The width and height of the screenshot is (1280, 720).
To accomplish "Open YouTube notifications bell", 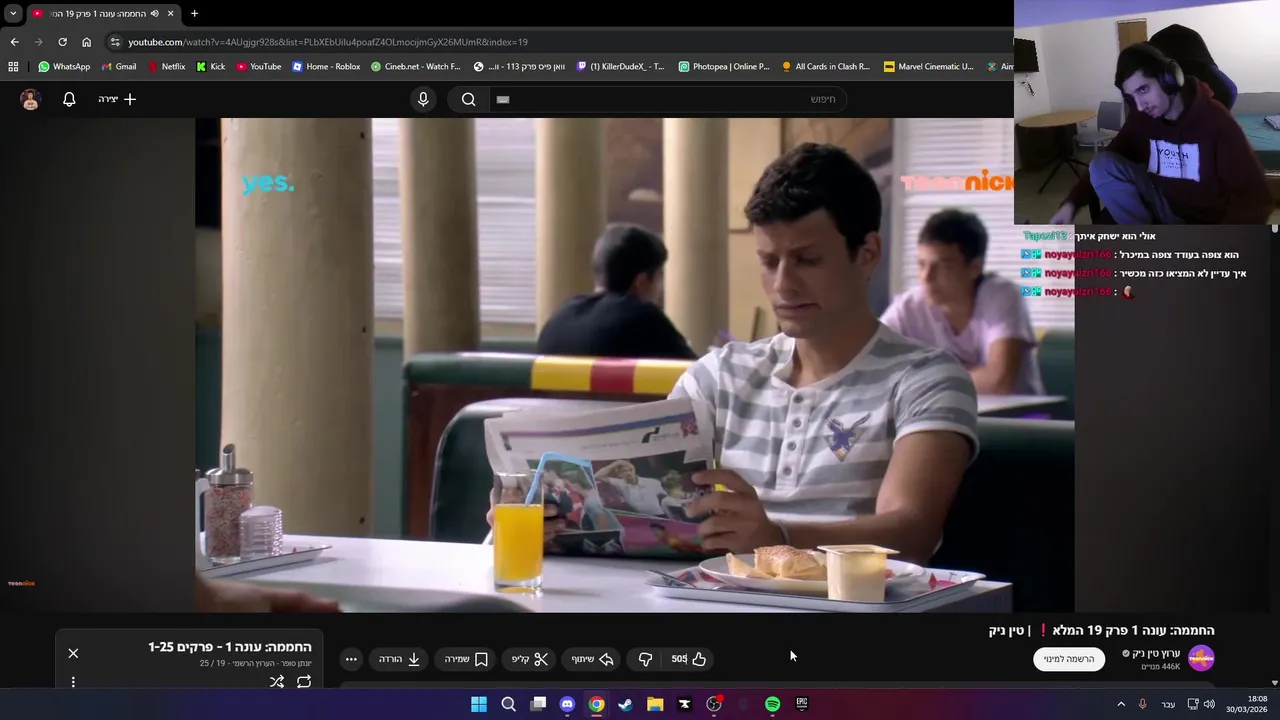I will [x=69, y=99].
